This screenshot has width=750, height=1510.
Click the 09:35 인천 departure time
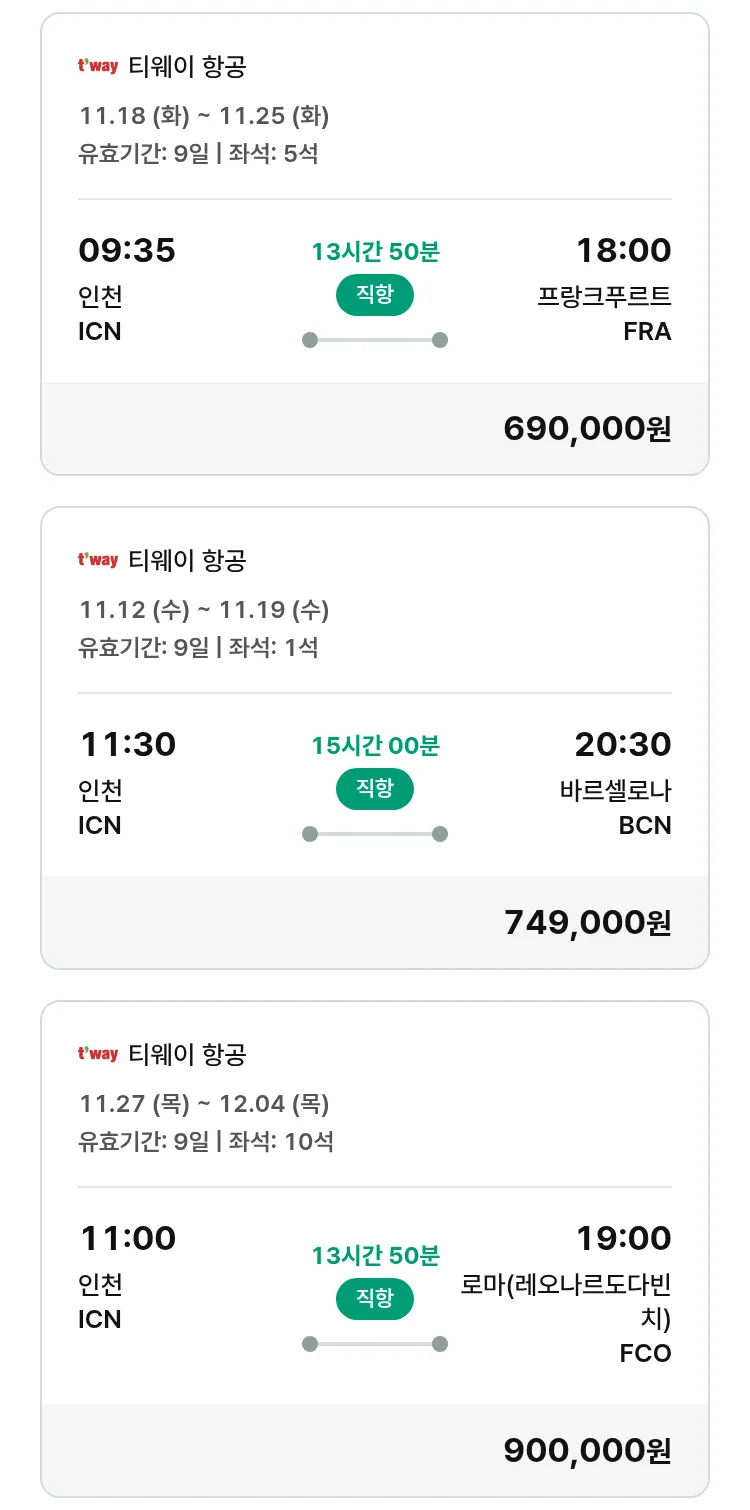click(127, 250)
